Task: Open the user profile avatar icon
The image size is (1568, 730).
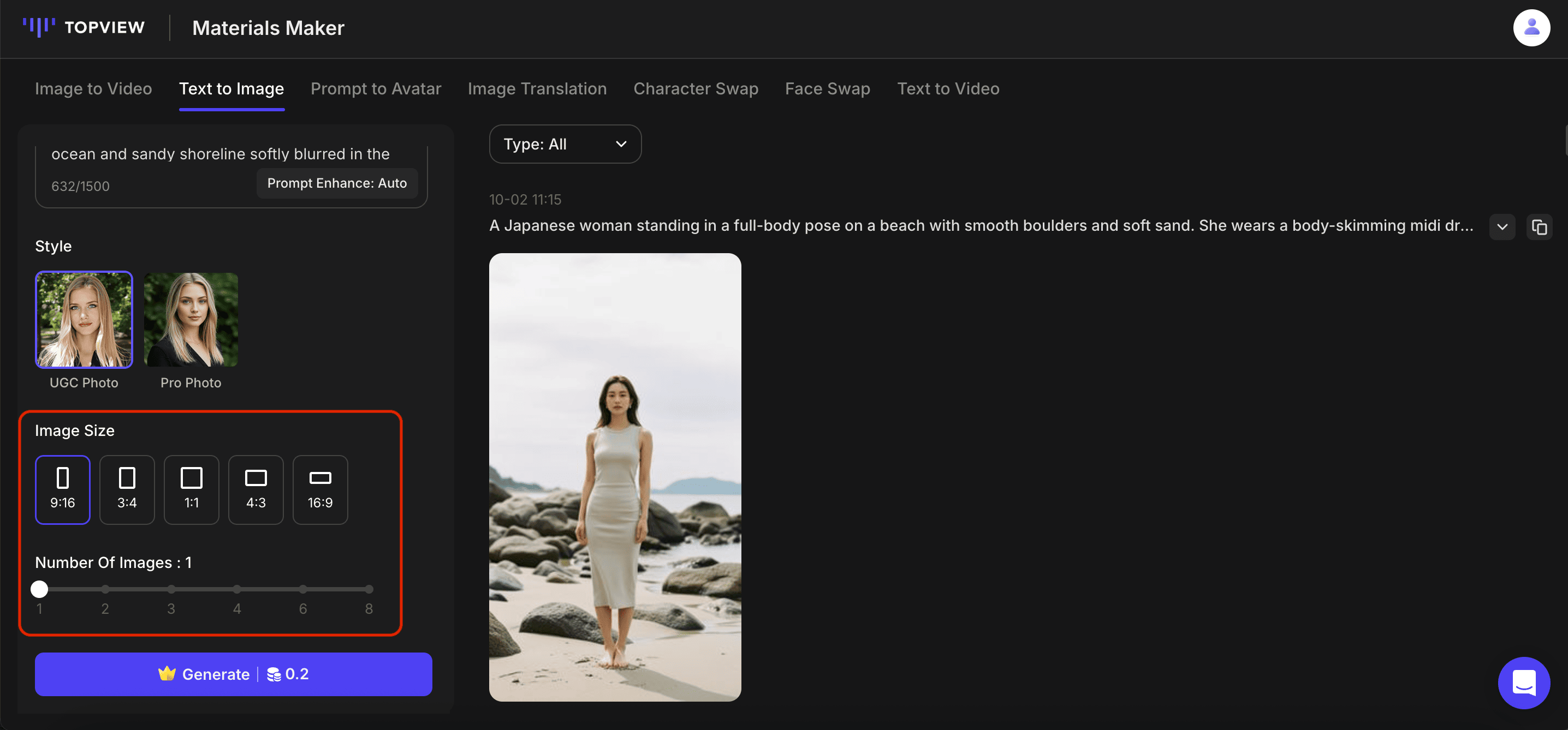Action: pos(1531,27)
